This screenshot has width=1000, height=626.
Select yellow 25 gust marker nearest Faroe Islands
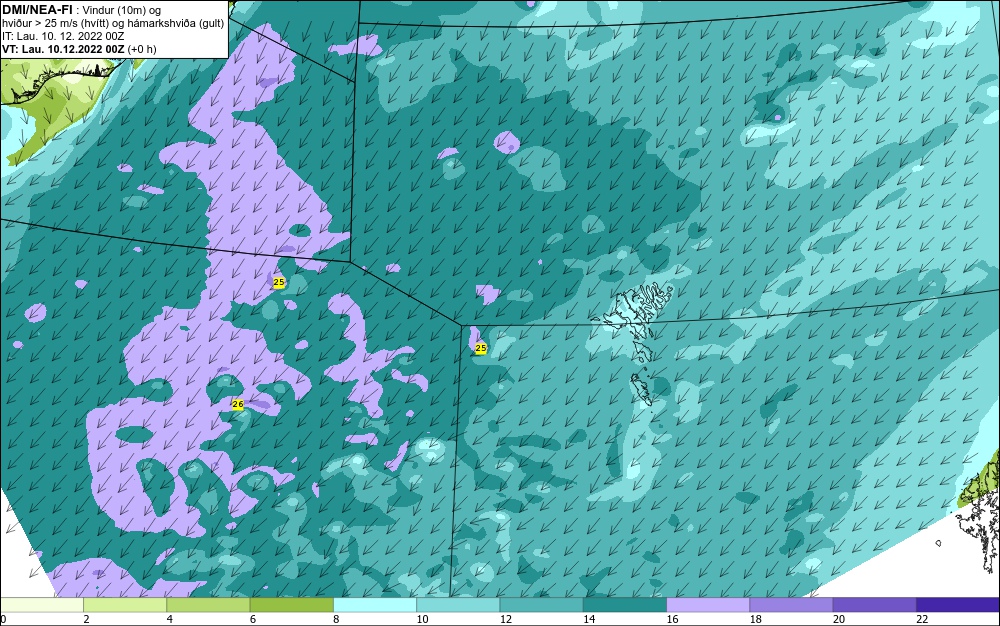coord(481,348)
